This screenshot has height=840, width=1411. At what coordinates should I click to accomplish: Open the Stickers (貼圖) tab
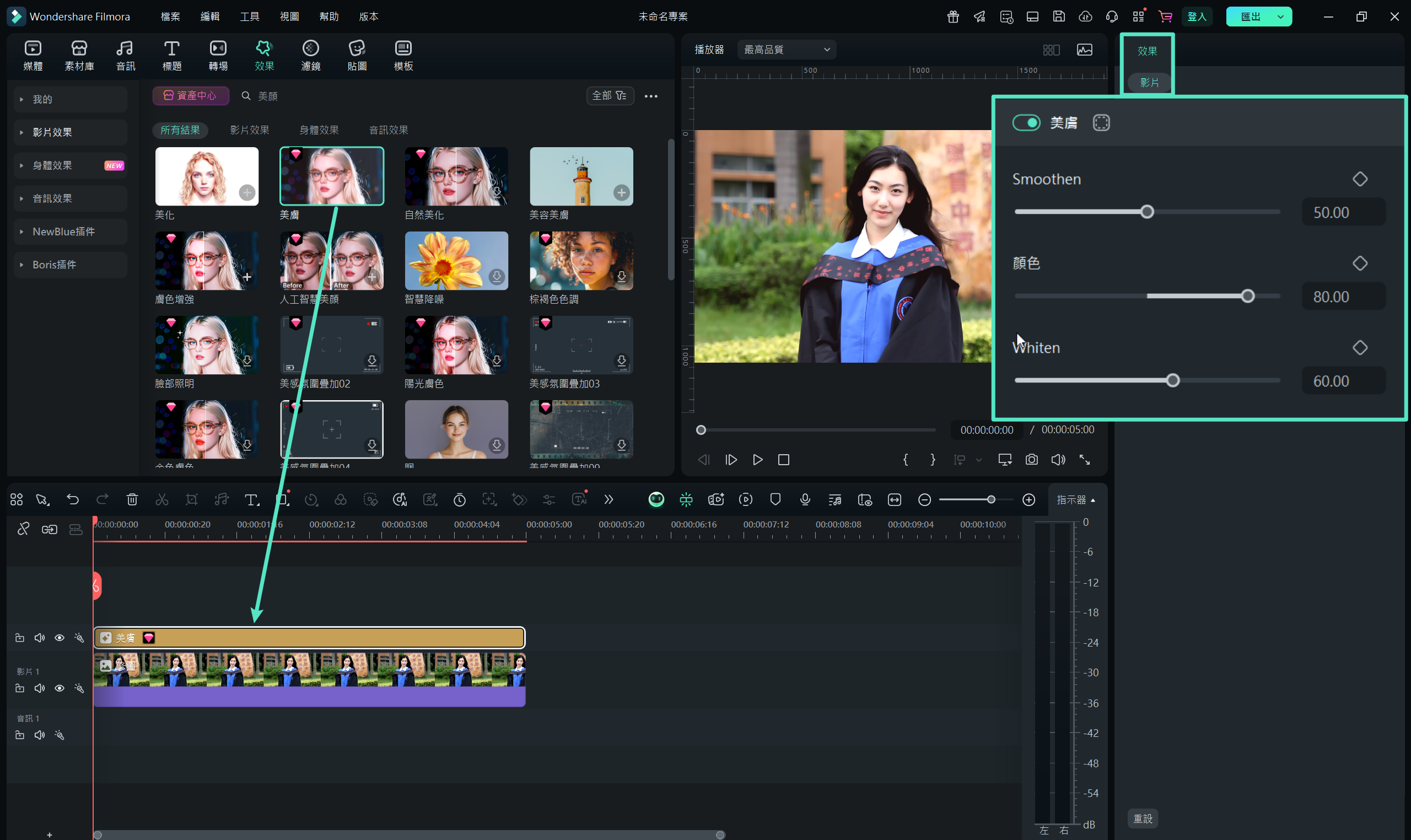(x=357, y=56)
